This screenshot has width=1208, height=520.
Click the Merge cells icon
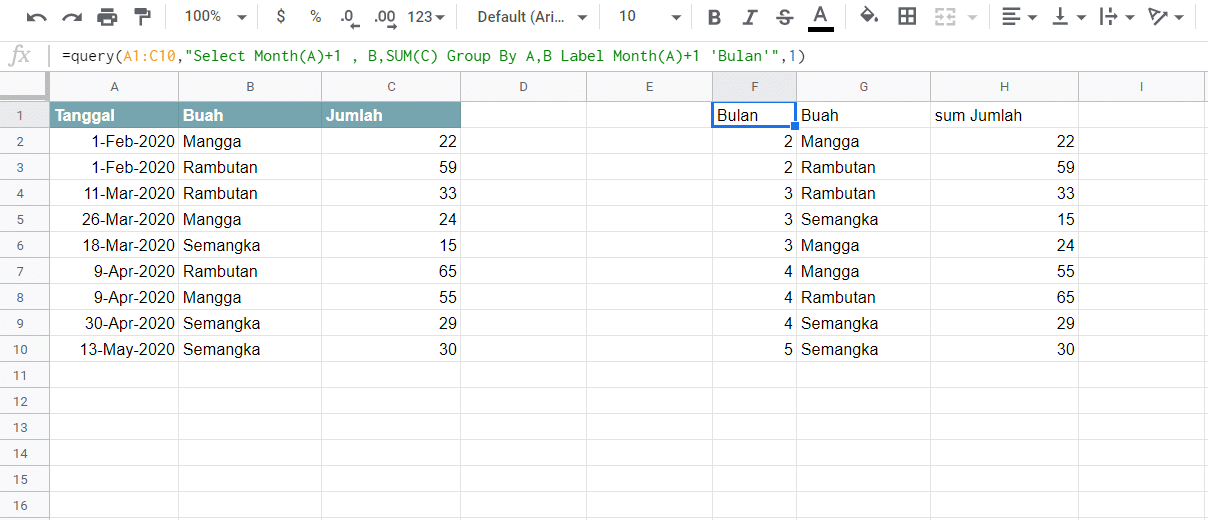pos(943,17)
